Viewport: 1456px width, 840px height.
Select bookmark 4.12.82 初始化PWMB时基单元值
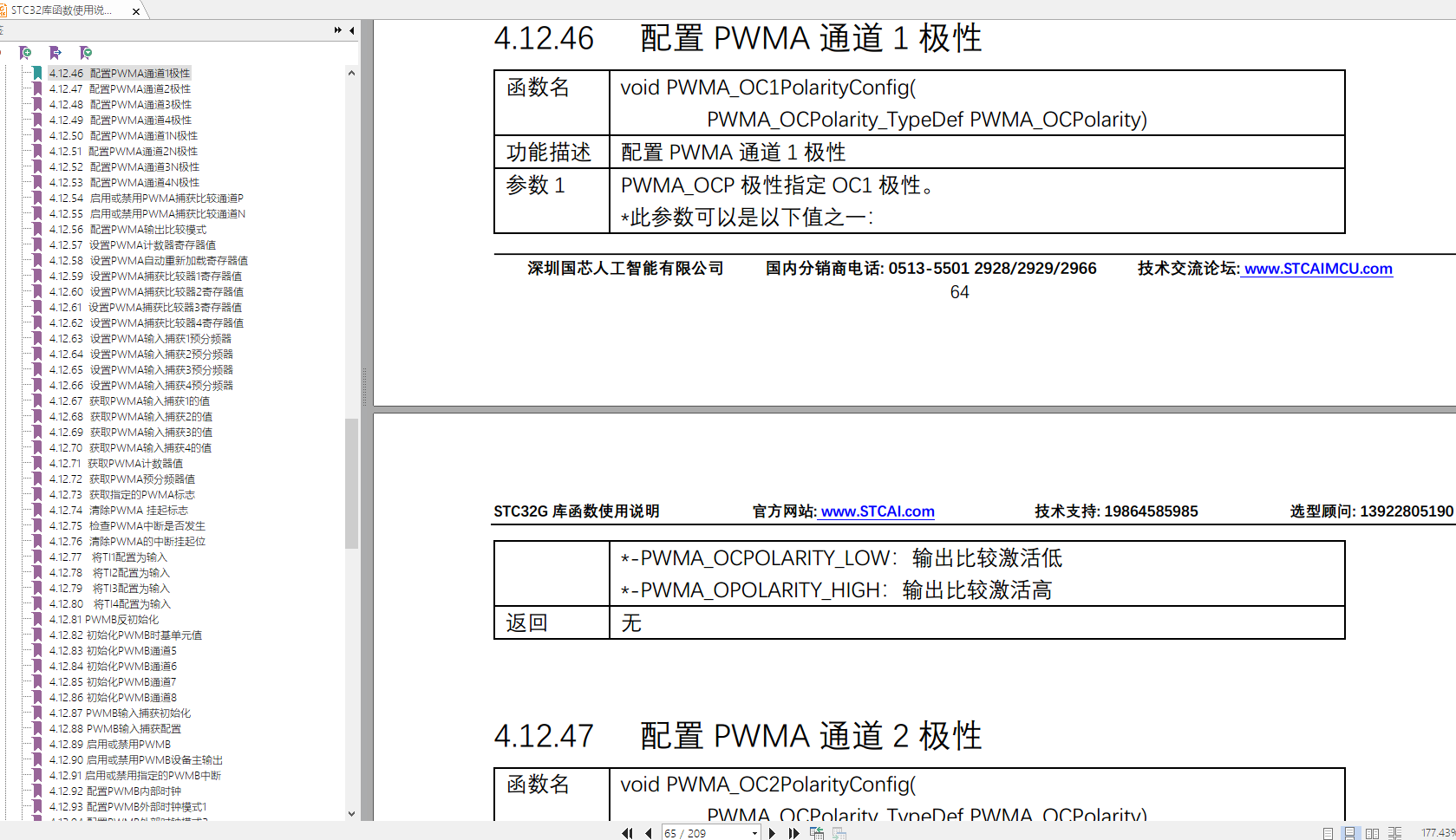pos(126,635)
